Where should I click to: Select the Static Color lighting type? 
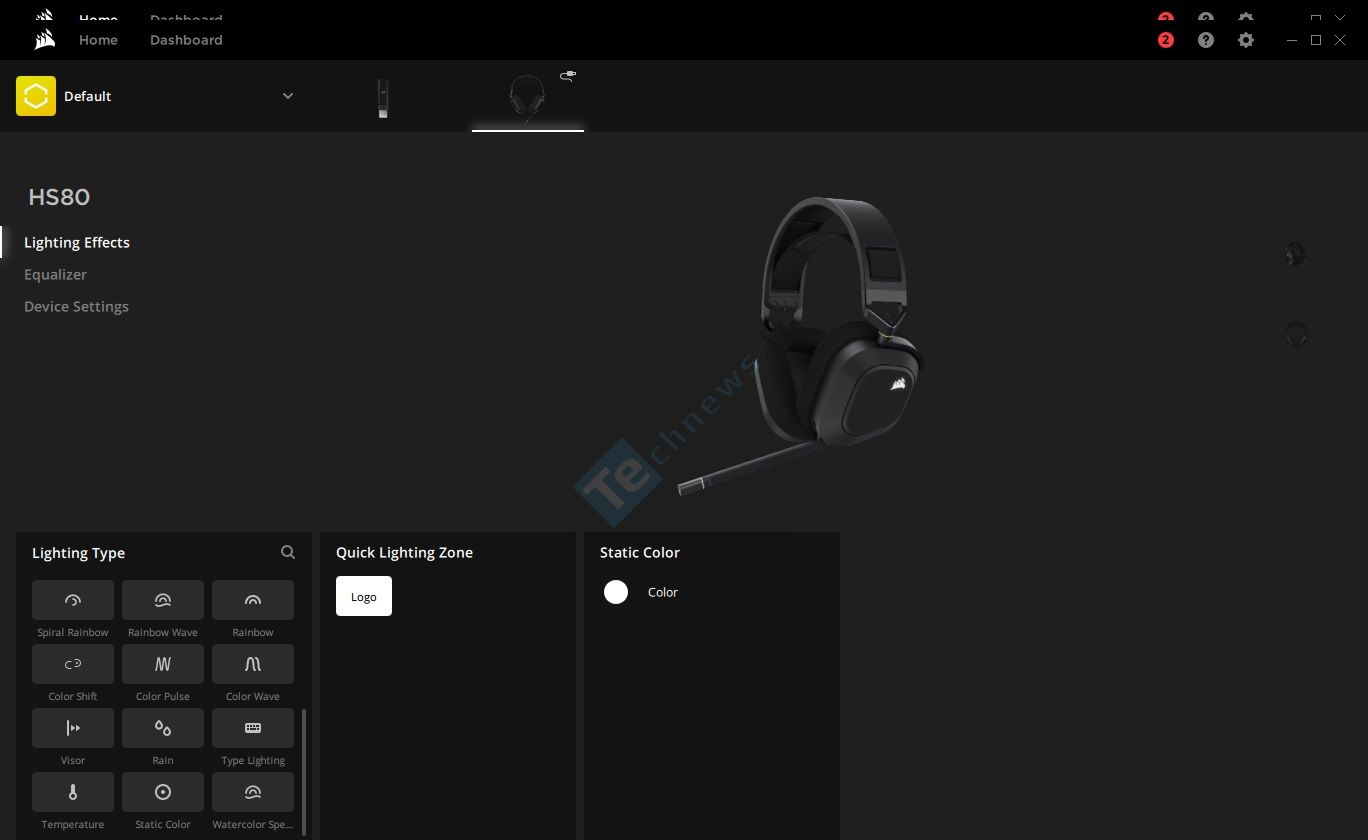[x=163, y=792]
